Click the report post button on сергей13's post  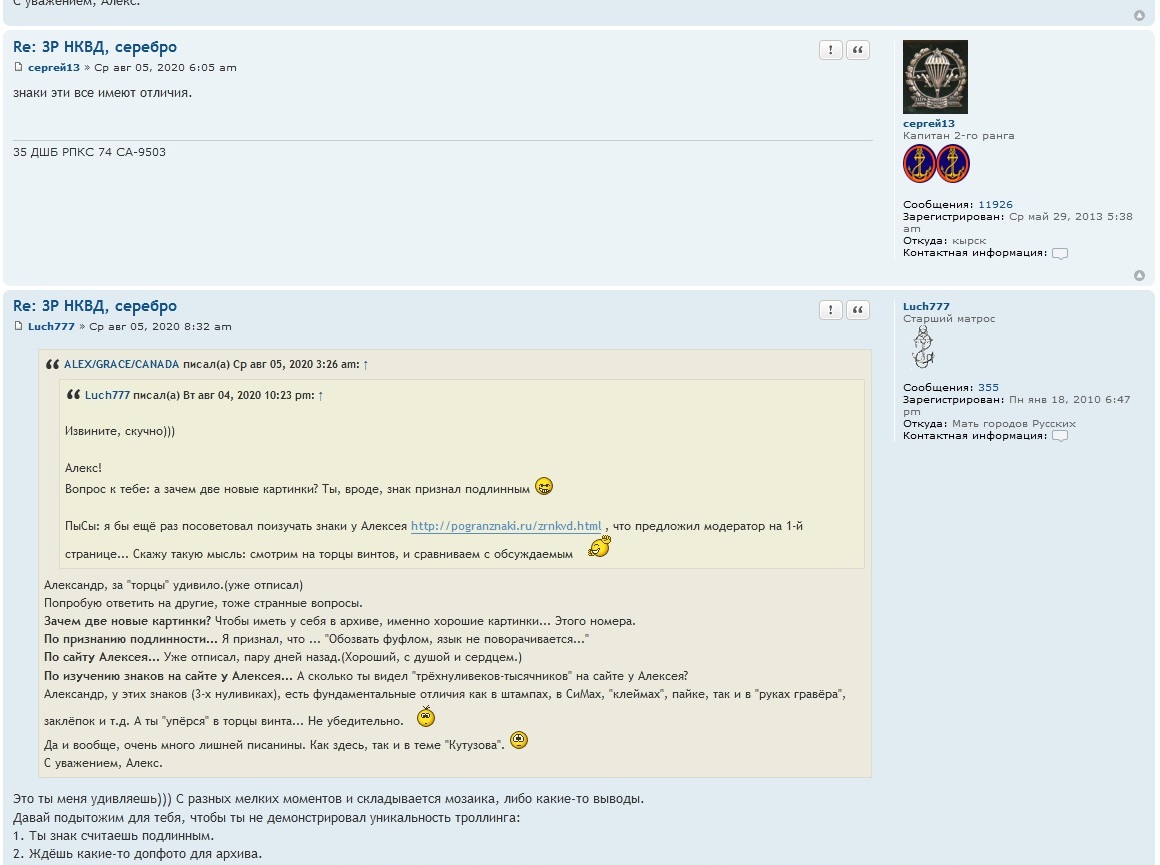click(830, 51)
